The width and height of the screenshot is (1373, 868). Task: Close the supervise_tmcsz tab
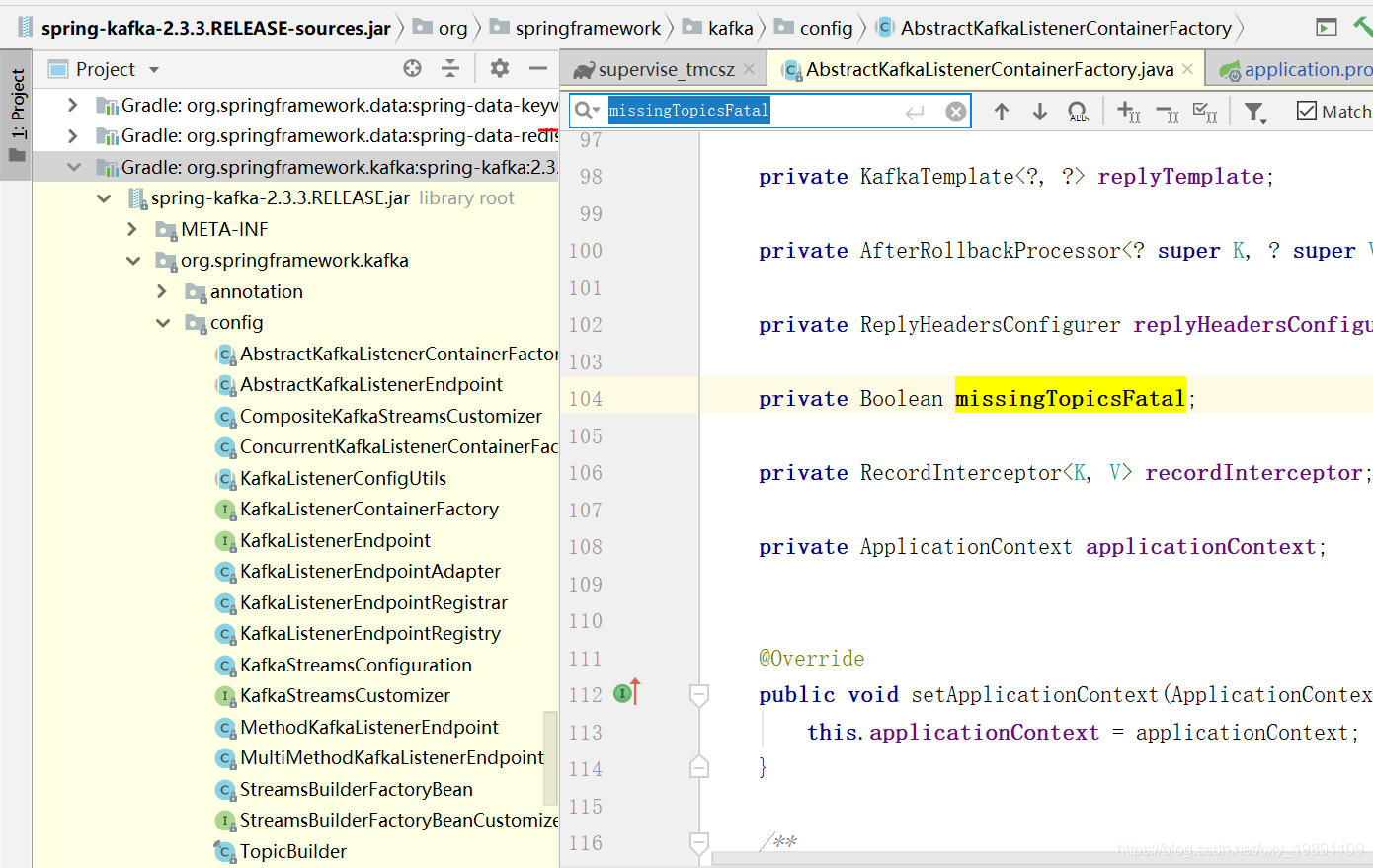click(x=750, y=69)
